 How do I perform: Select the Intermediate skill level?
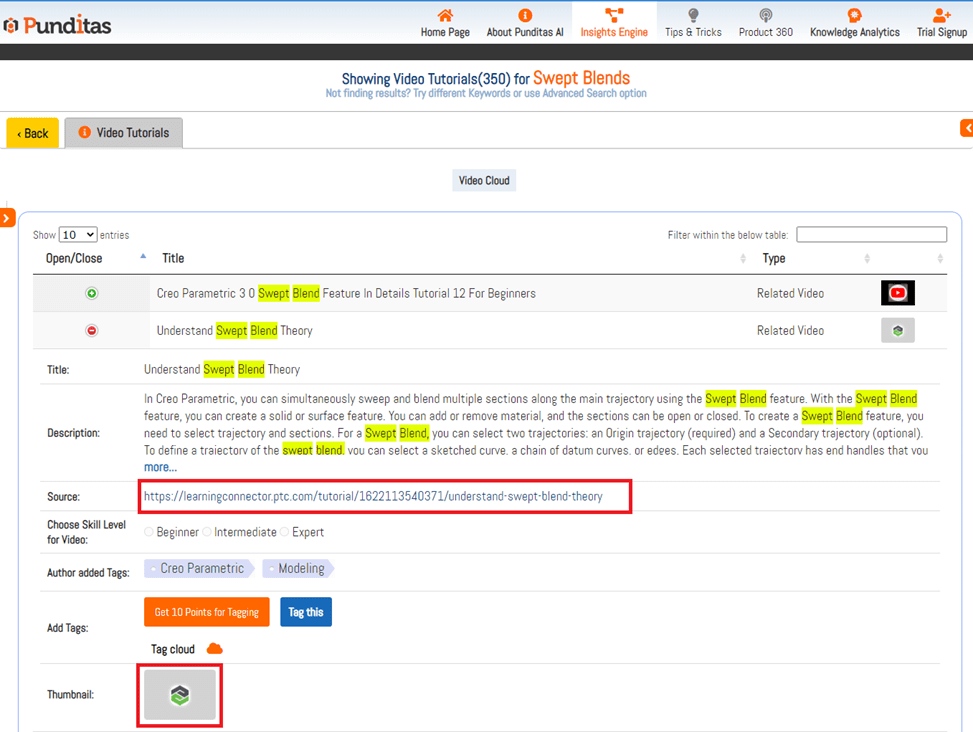[207, 532]
